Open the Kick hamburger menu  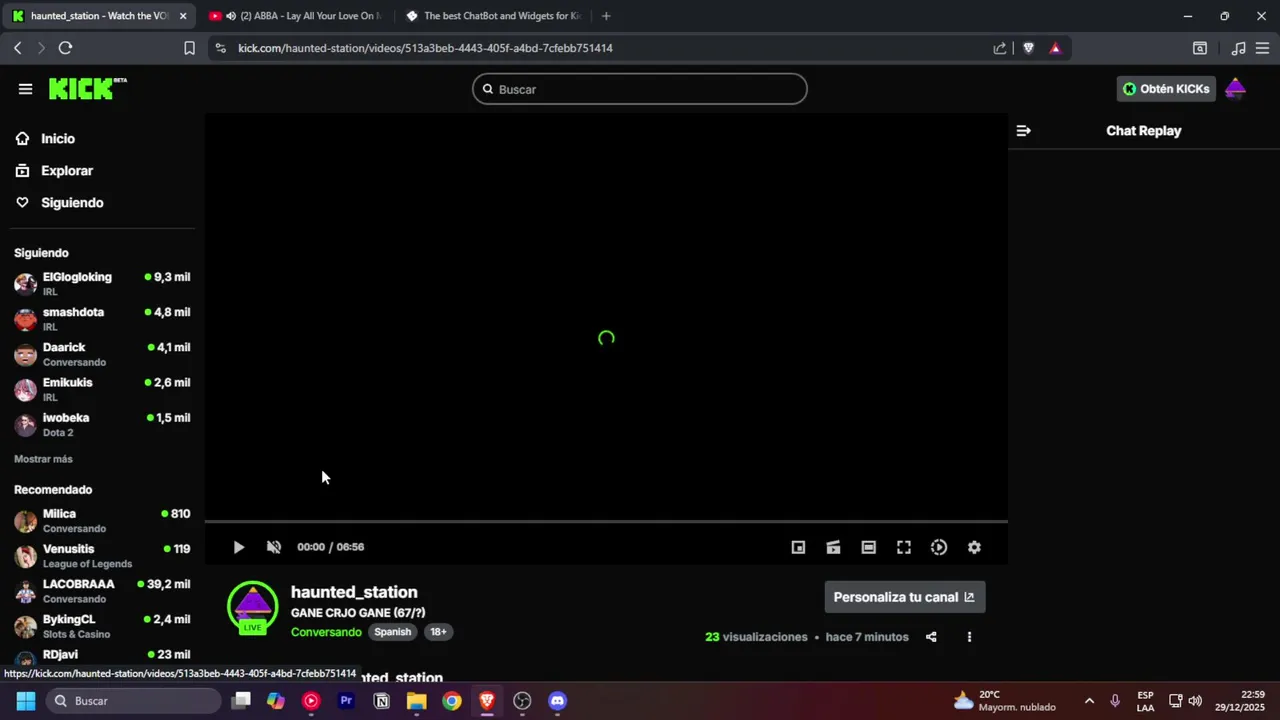25,89
